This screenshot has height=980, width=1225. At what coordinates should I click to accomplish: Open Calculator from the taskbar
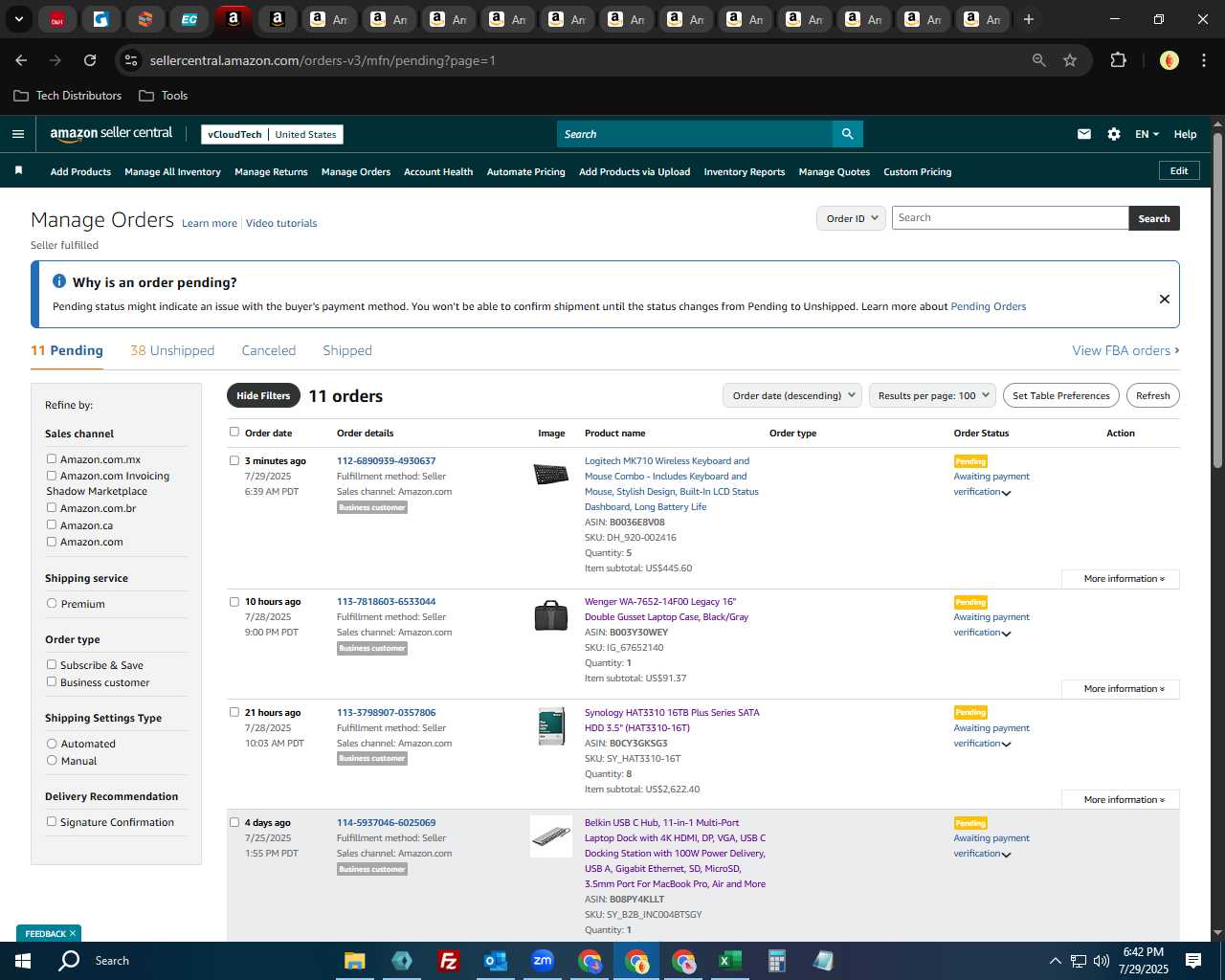(x=776, y=961)
